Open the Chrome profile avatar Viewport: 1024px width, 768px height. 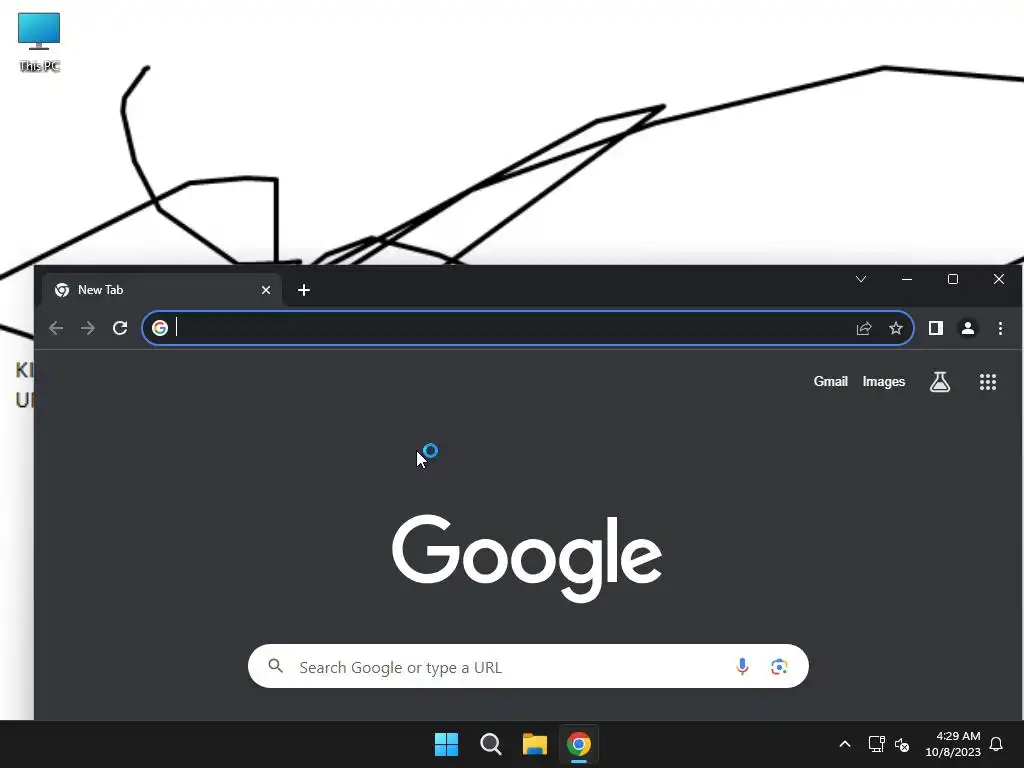point(968,328)
